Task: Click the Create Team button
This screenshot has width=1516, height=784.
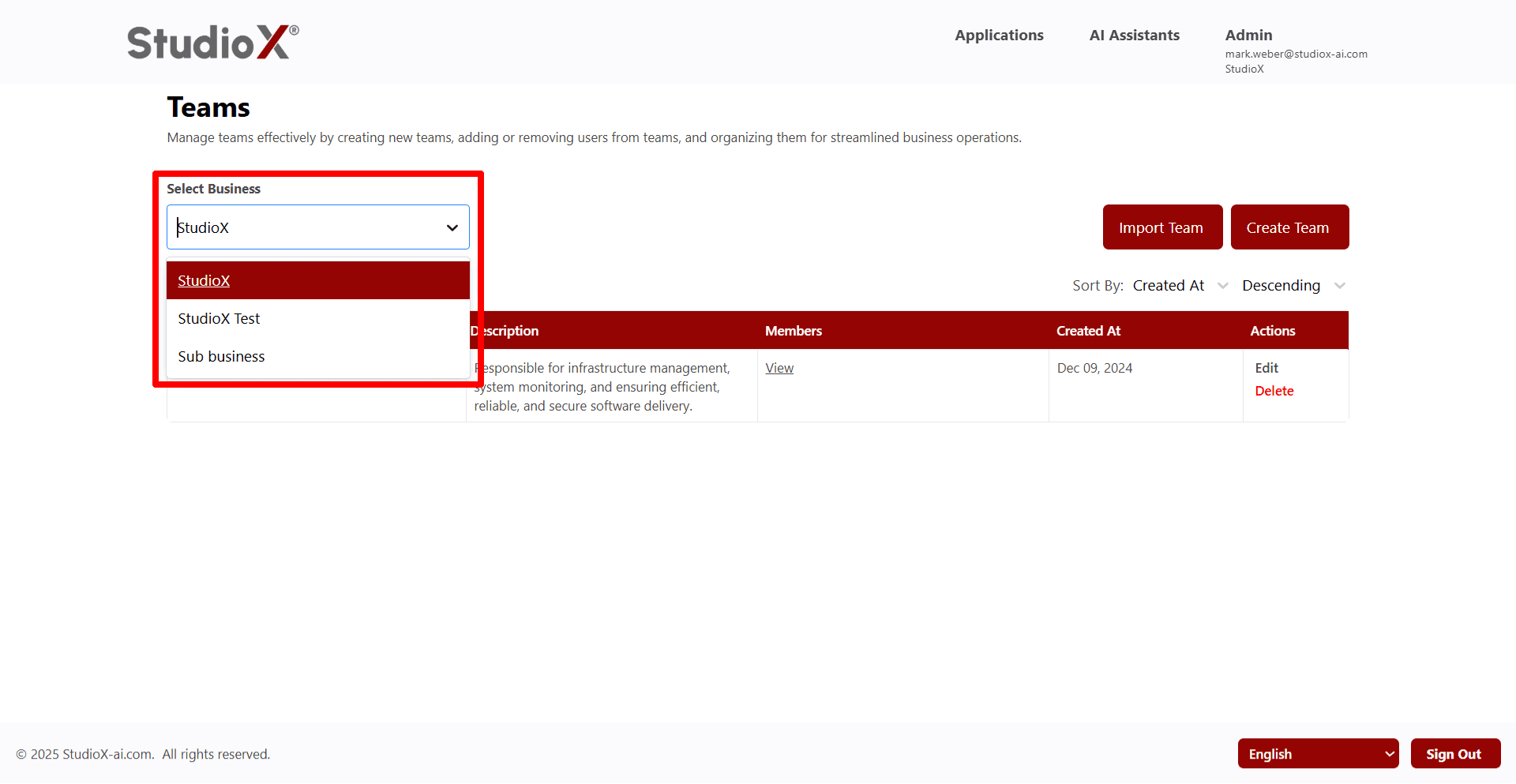Action: 1289,227
